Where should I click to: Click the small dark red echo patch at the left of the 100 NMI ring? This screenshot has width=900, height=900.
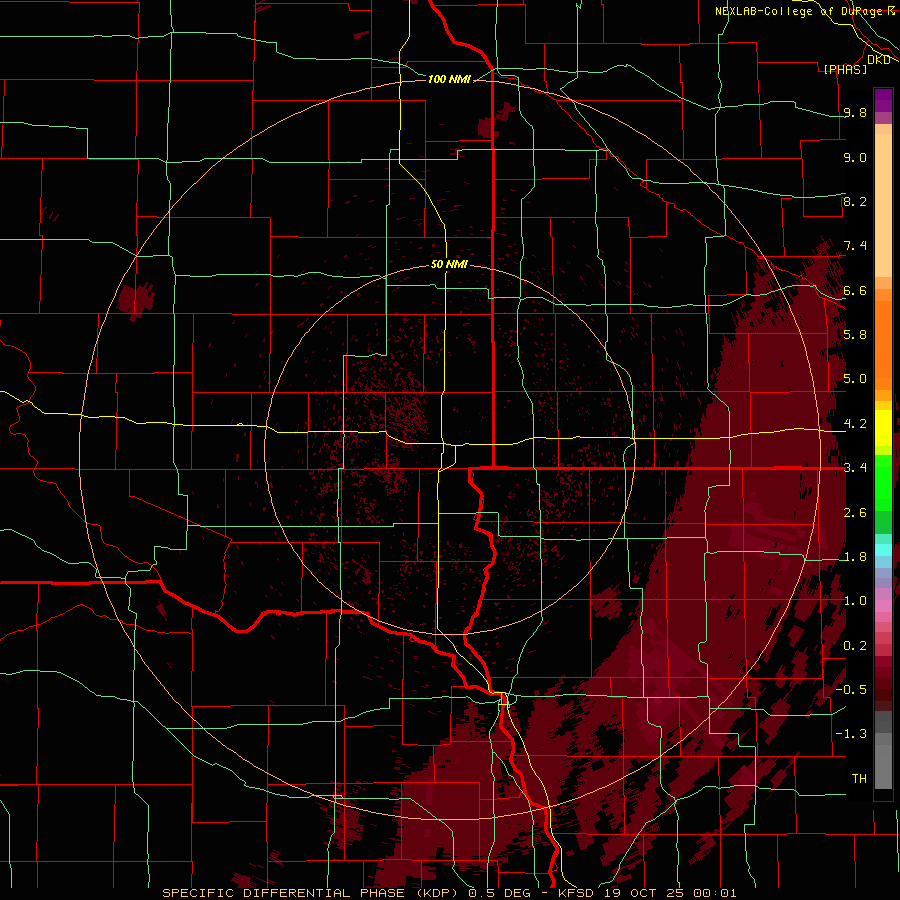click(x=137, y=300)
